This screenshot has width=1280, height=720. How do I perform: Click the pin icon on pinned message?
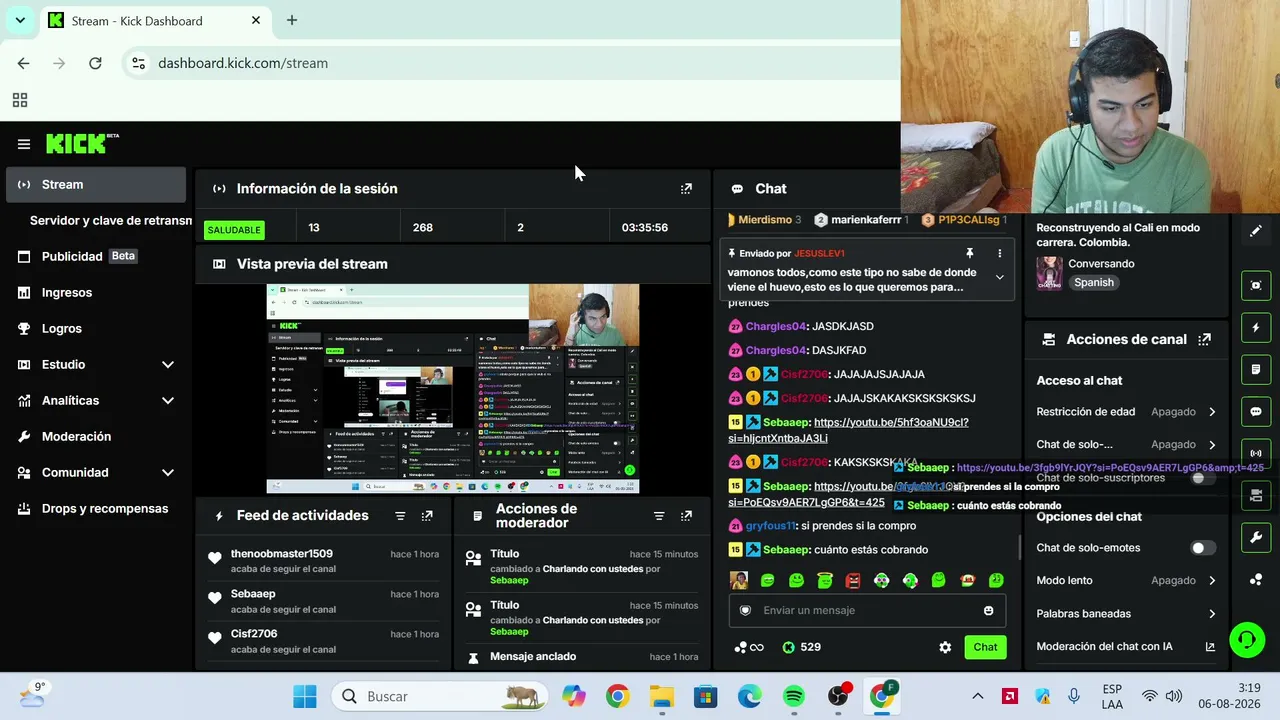coord(969,254)
